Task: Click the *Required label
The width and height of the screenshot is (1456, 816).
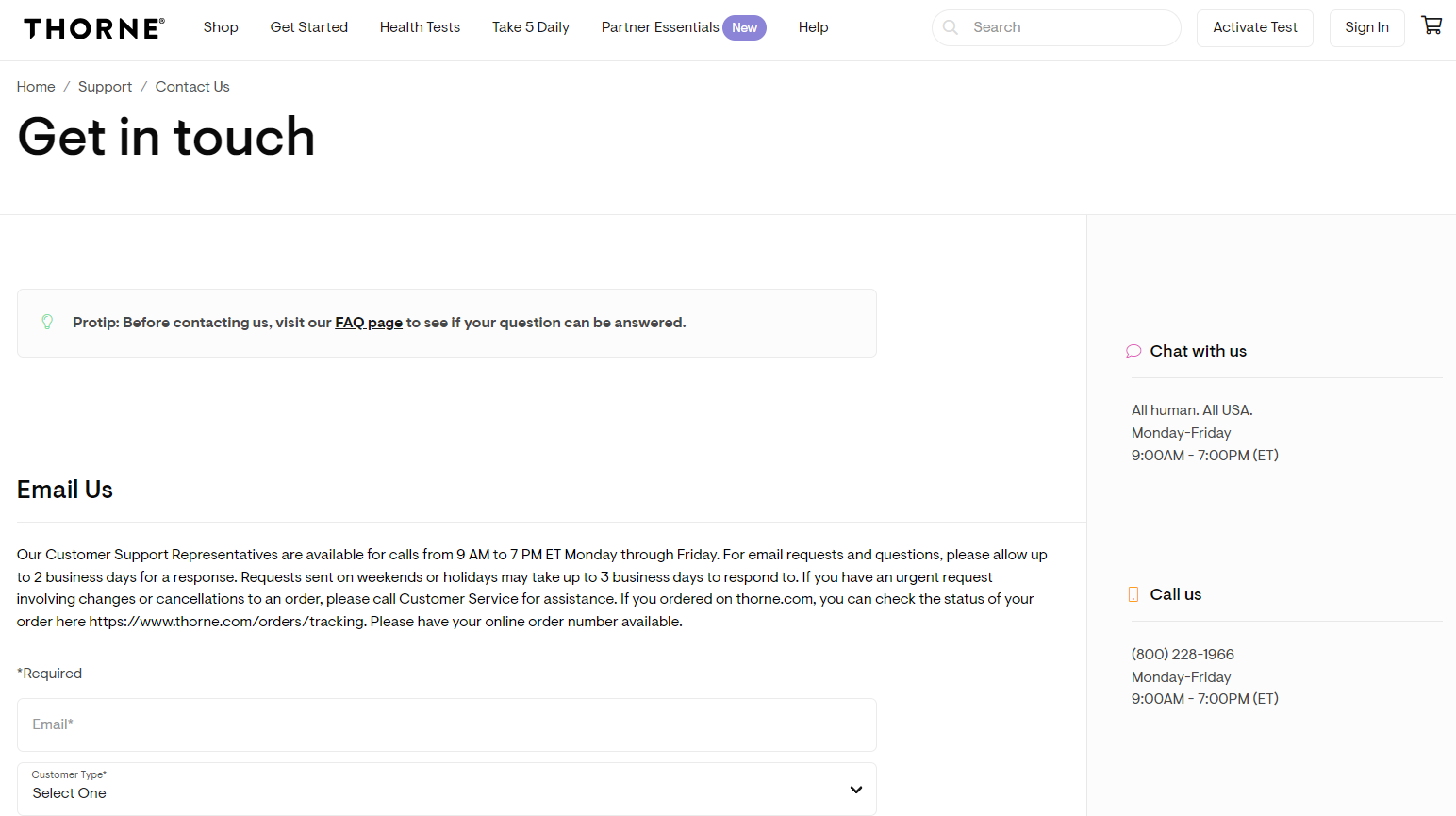Action: point(49,674)
